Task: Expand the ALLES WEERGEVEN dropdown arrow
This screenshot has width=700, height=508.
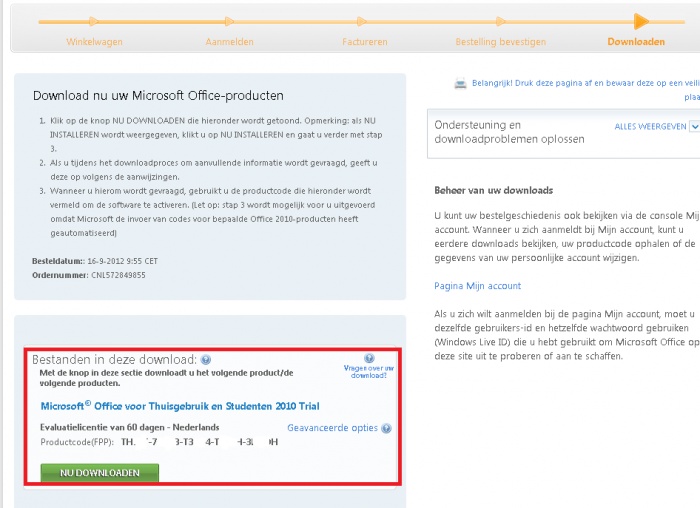Action: tap(695, 126)
